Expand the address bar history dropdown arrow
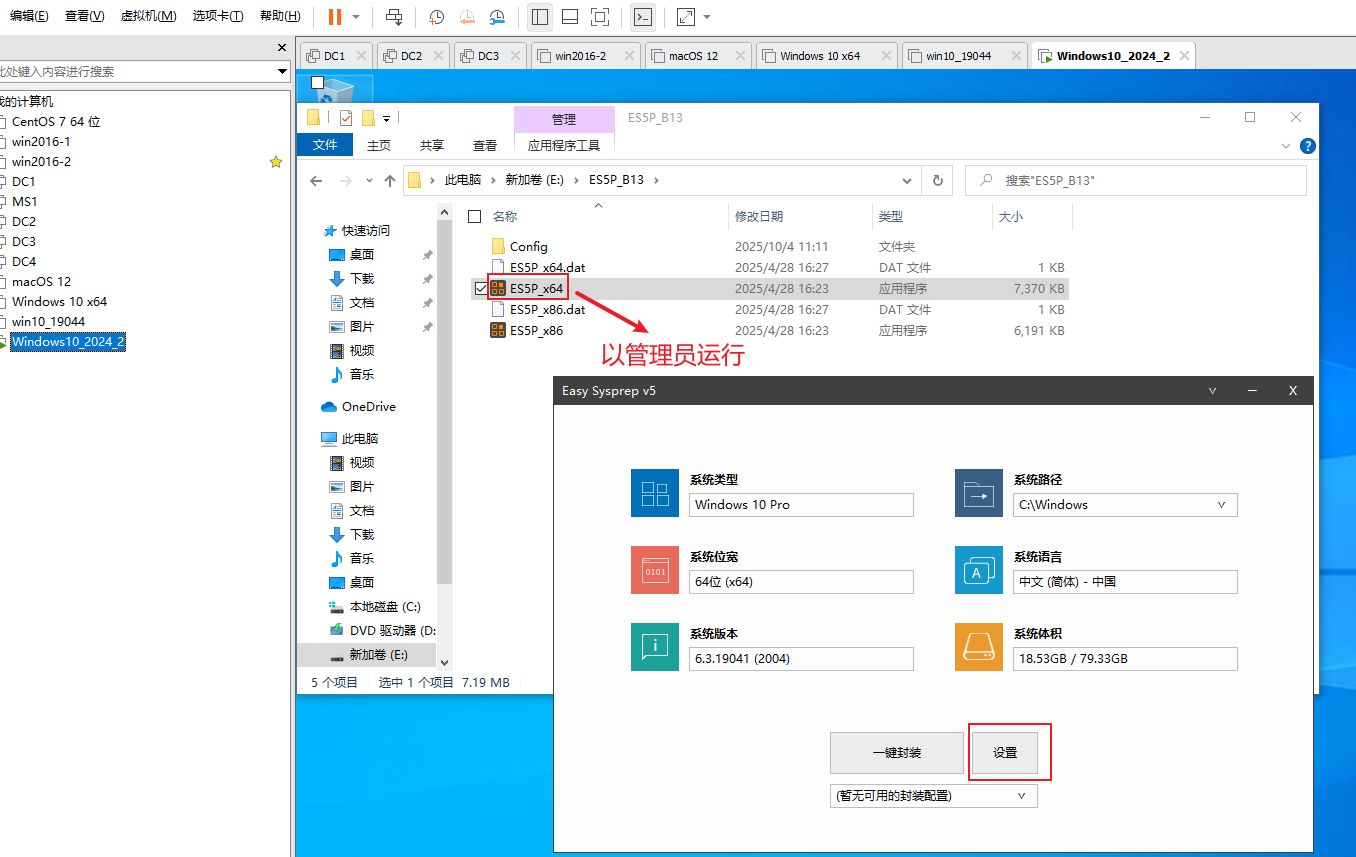 point(907,181)
